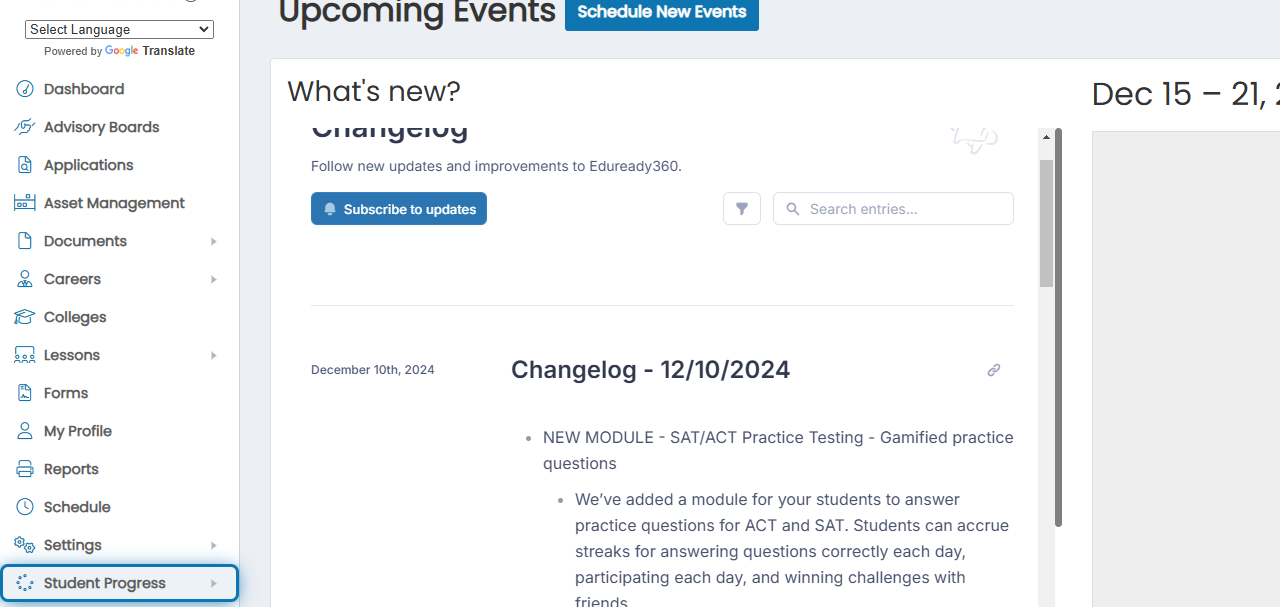Viewport: 1280px width, 607px height.
Task: Click the Advisory Boards handshake icon
Action: 25,127
